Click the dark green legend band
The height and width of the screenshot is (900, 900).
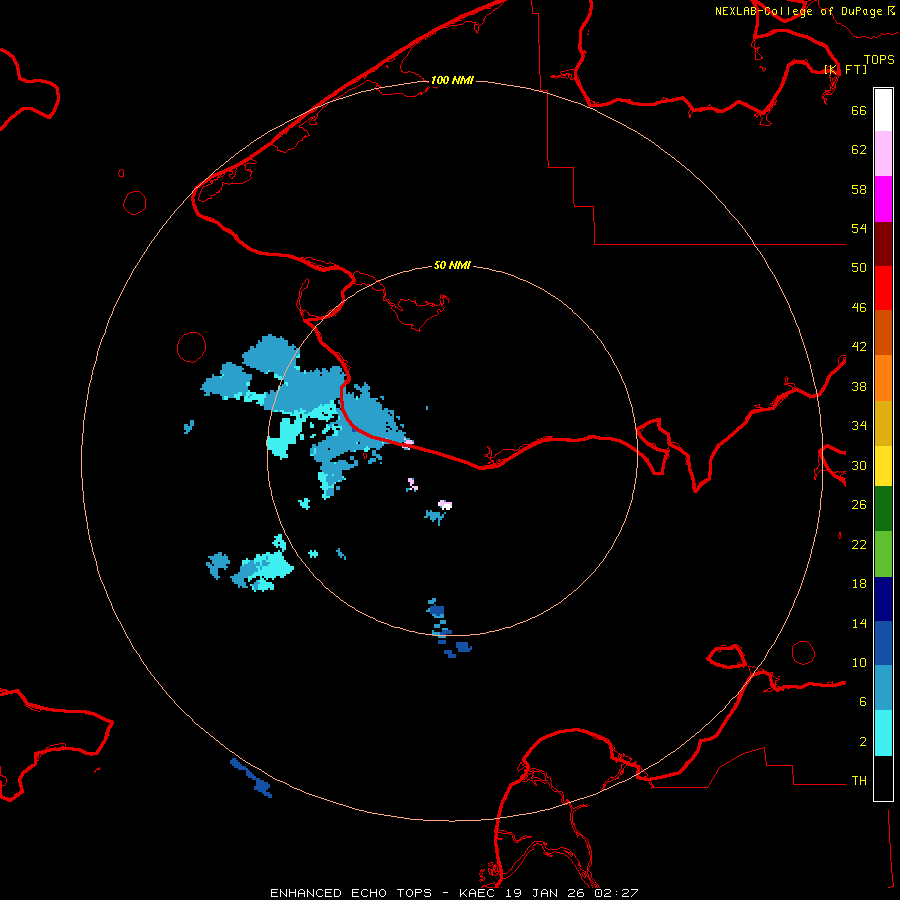pyautogui.click(x=883, y=509)
